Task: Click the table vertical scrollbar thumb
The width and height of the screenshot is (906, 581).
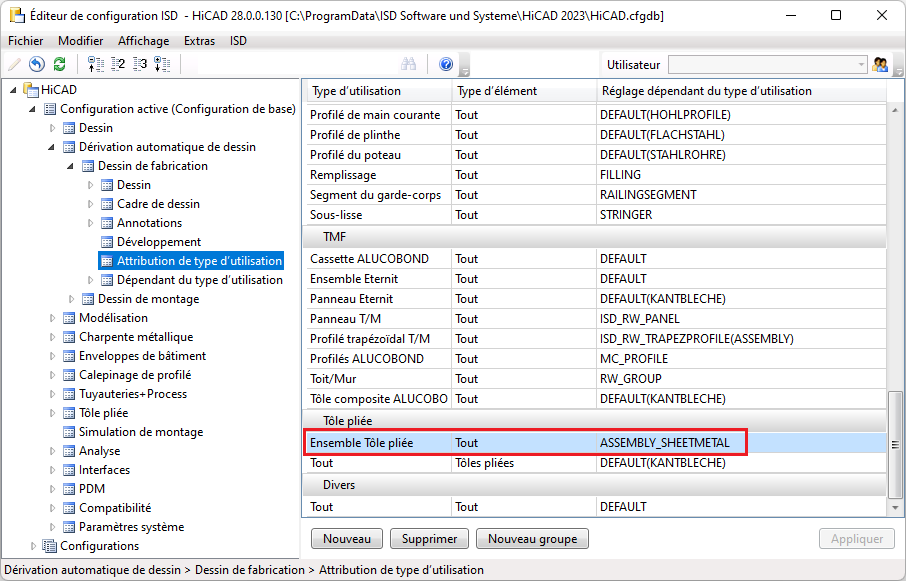Action: pyautogui.click(x=895, y=444)
